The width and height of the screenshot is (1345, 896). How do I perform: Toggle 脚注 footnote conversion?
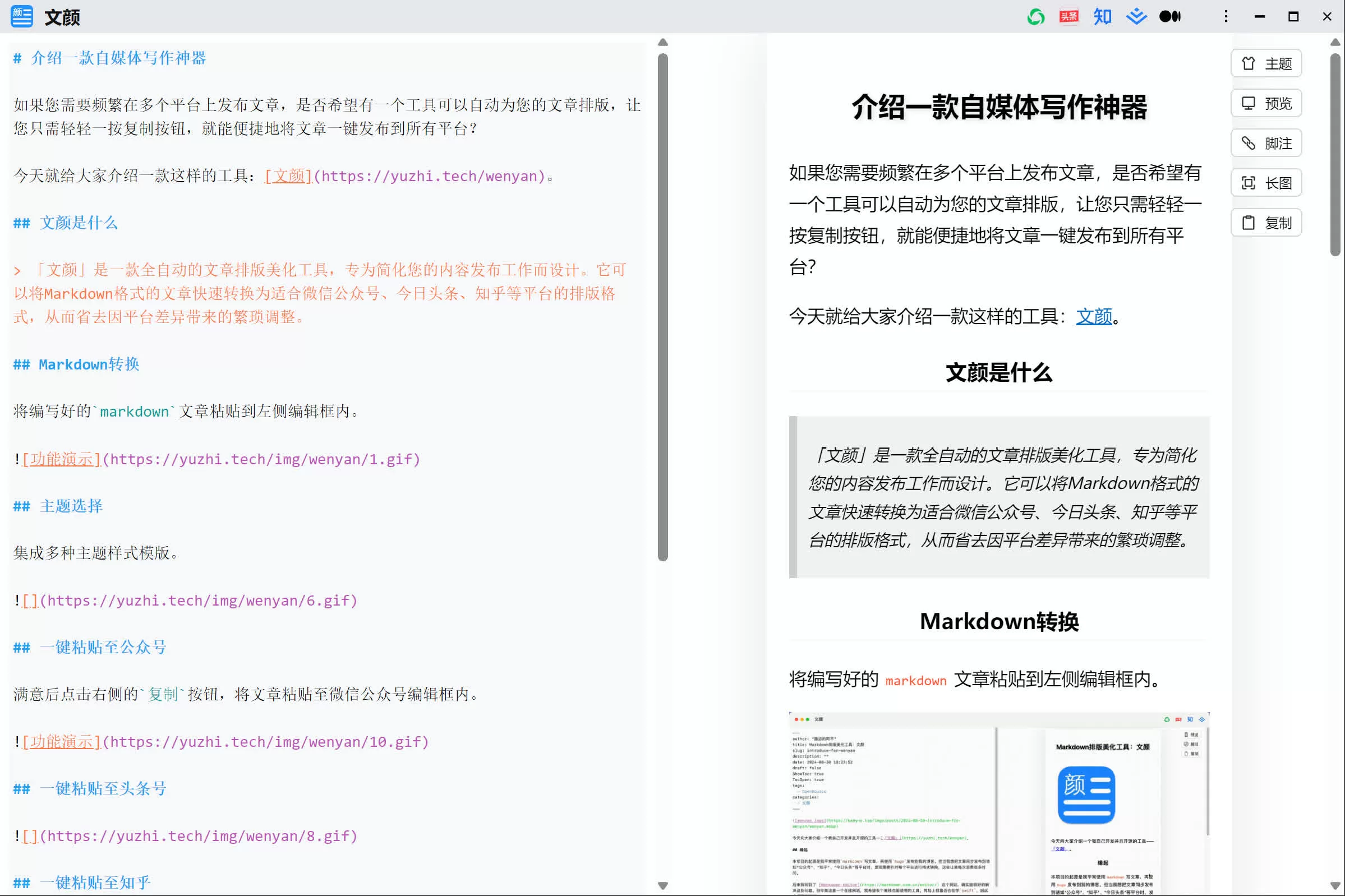1265,144
